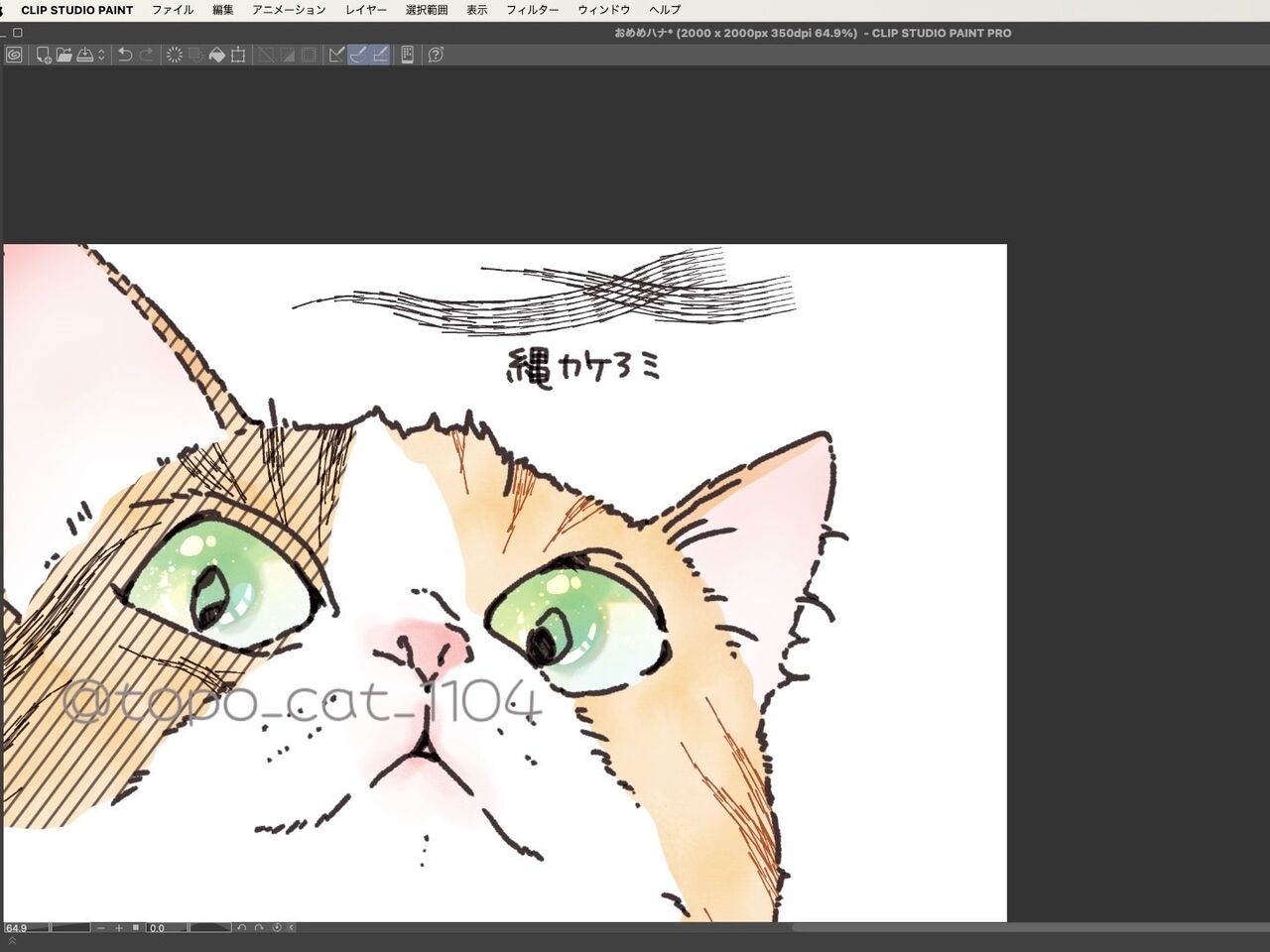Undo the last action in toolbar

tap(125, 55)
